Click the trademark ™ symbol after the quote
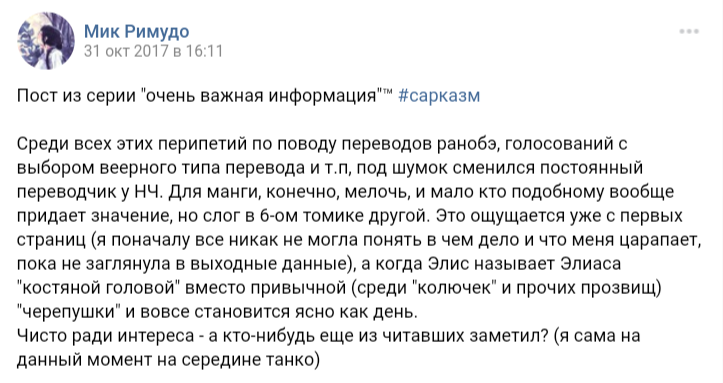The height and width of the screenshot is (383, 723). pos(386,92)
